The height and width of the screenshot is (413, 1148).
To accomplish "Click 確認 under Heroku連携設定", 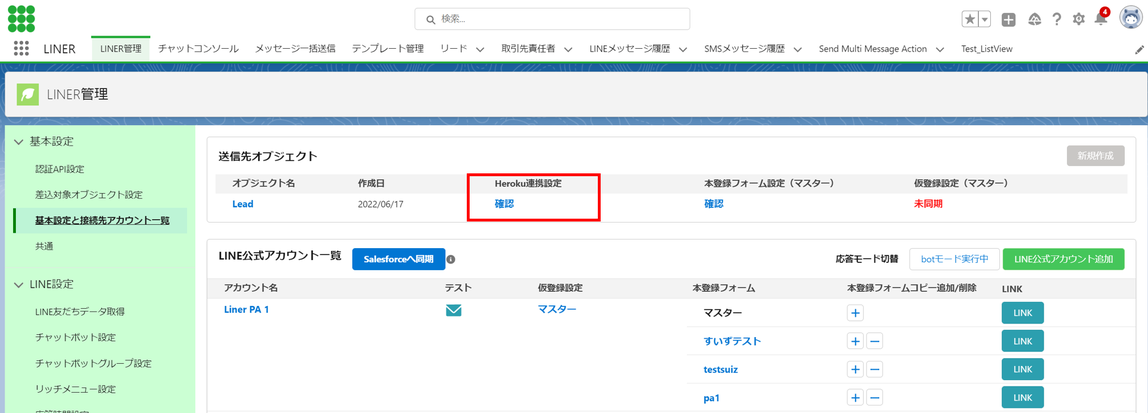I will 504,204.
